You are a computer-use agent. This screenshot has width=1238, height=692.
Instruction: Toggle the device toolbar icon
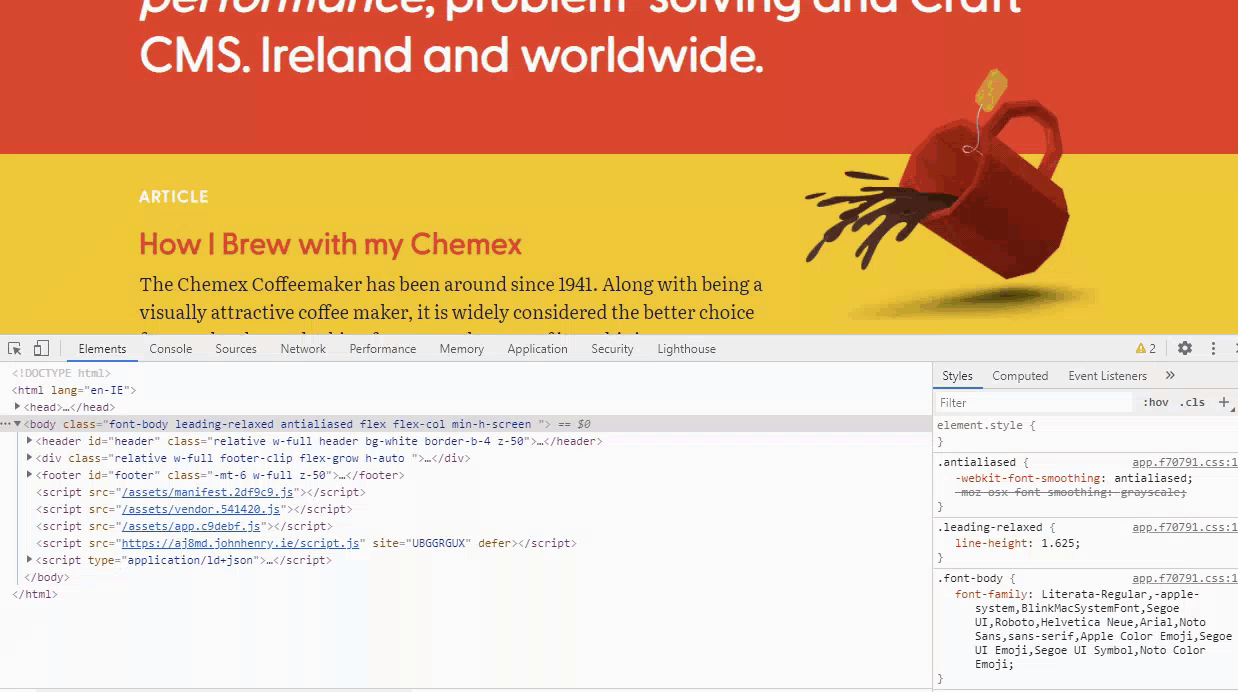[x=41, y=349]
